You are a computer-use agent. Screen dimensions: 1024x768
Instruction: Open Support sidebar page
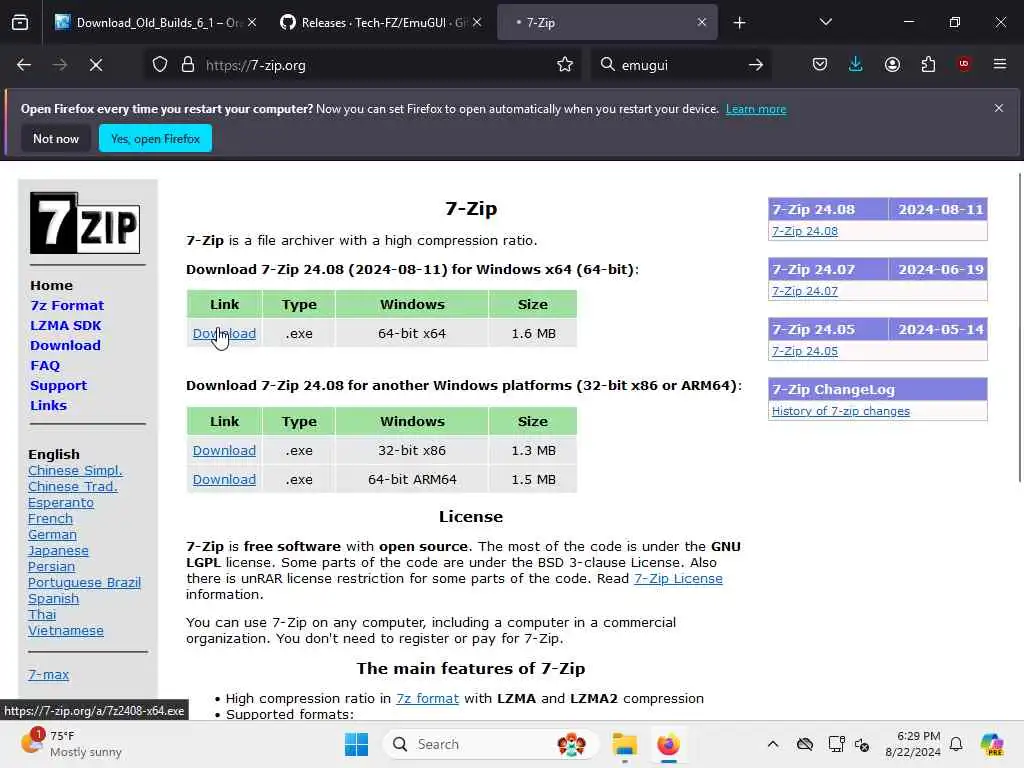coord(58,385)
